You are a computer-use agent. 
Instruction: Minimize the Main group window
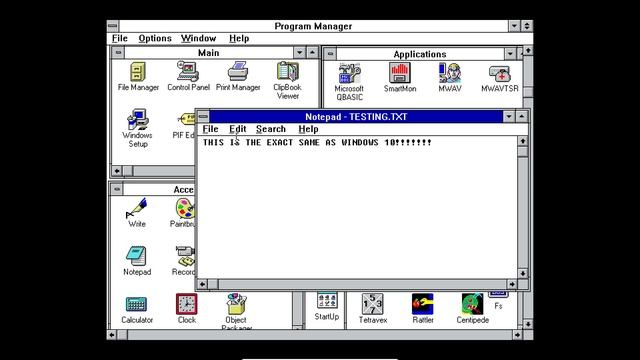tap(300, 53)
